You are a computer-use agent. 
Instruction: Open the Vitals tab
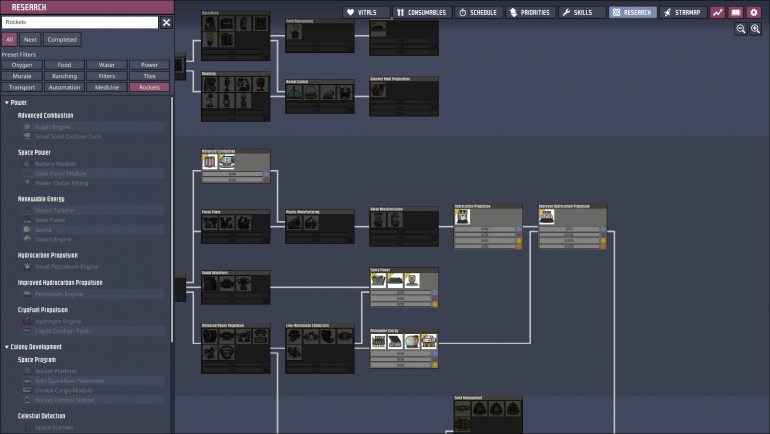click(366, 12)
